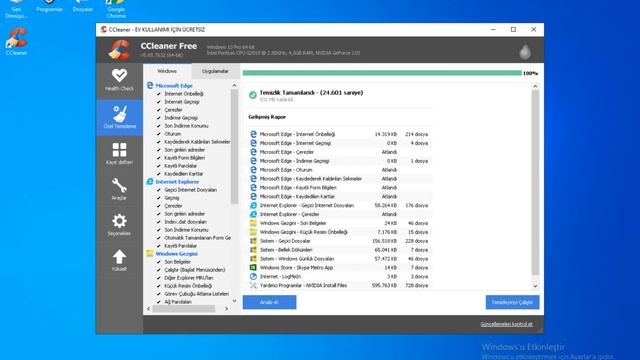Select Sistem - Windows Günlük Dosyaları report row
The image size is (640, 360).
(x=340, y=259)
